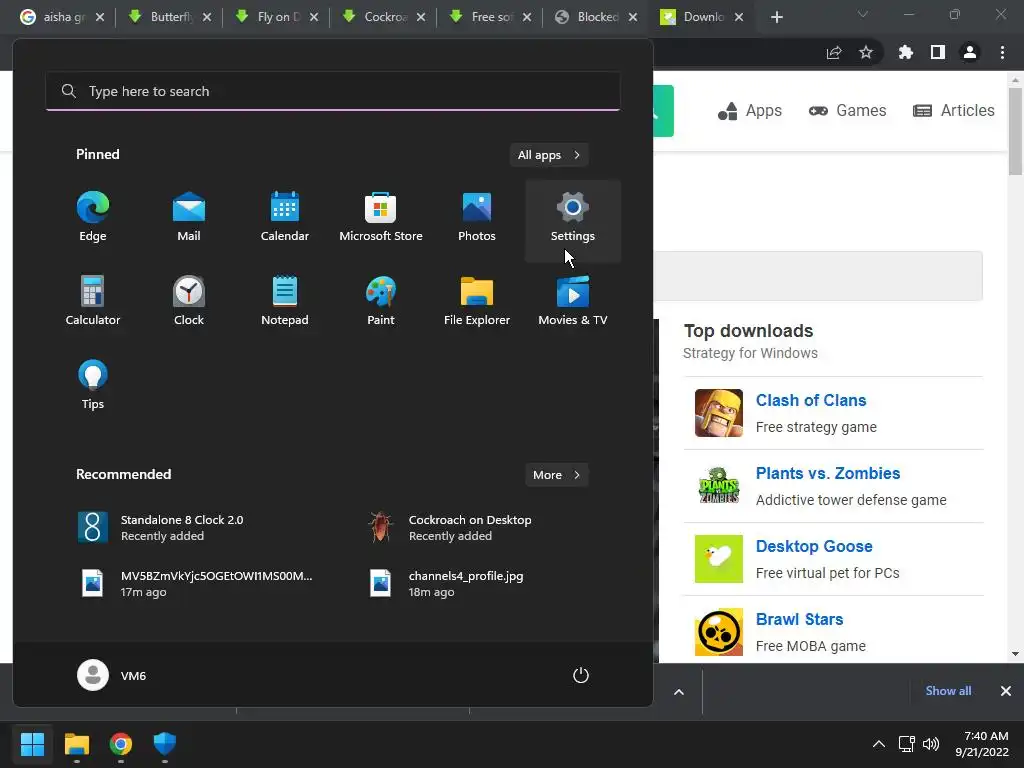Switch to Chrome on the taskbar
Image resolution: width=1024 pixels, height=768 pixels.
121,744
